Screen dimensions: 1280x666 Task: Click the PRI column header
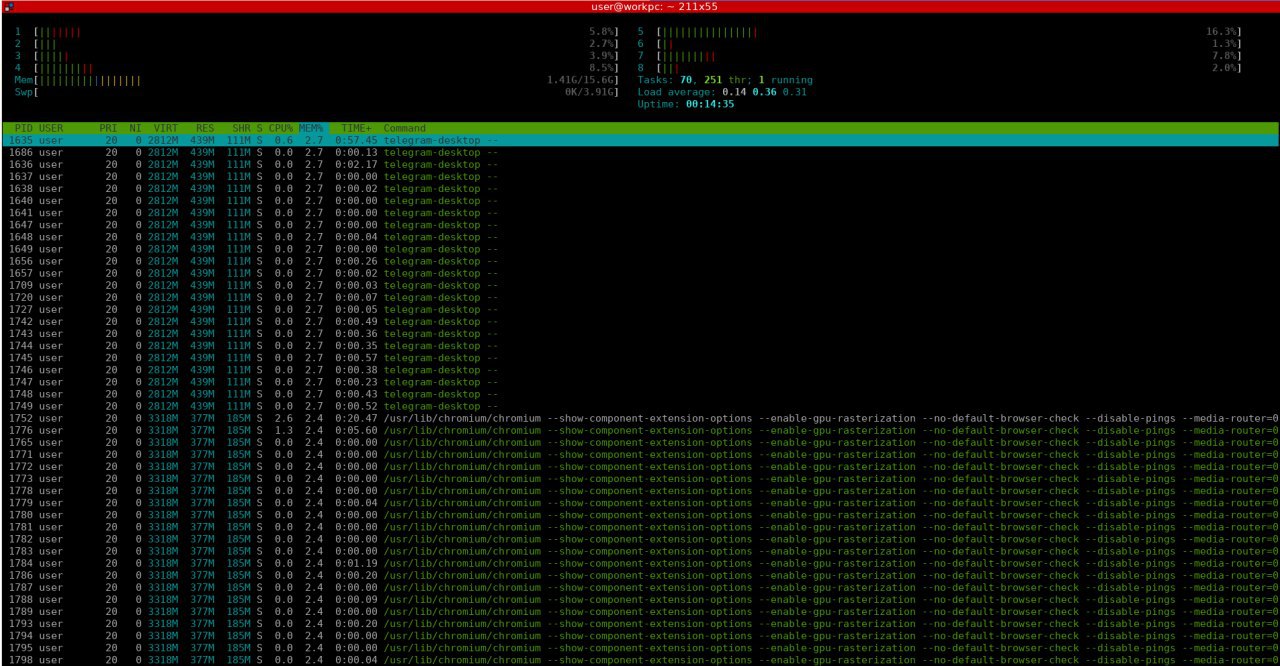point(108,128)
